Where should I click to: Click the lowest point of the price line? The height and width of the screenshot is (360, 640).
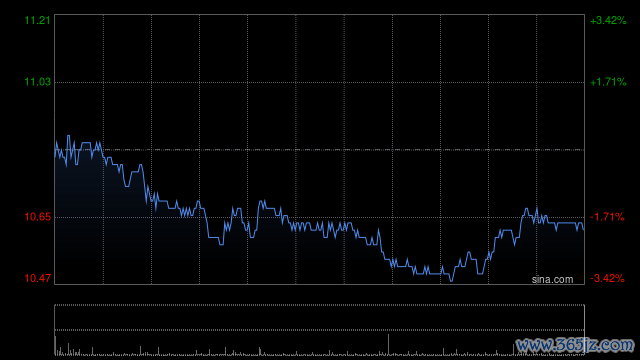click(451, 281)
